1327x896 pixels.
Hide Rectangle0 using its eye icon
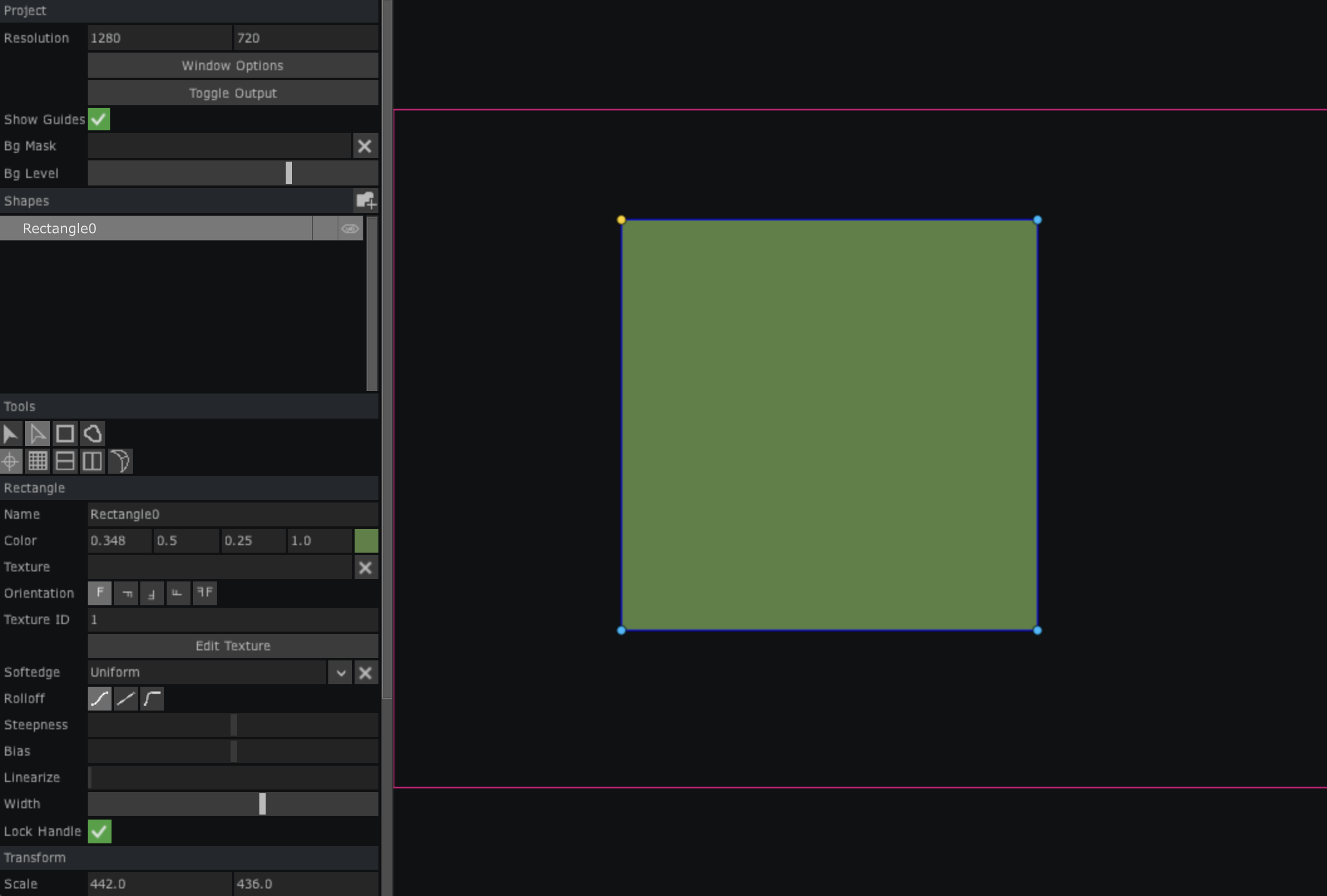350,229
